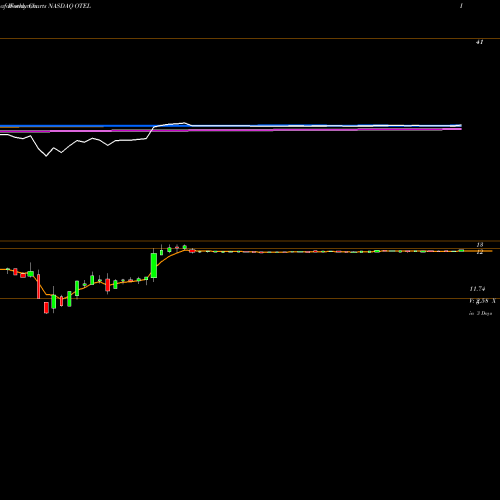Viewport: 500px width, 500px height.
Task: Click the 41 price axis label
Action: (479, 42)
